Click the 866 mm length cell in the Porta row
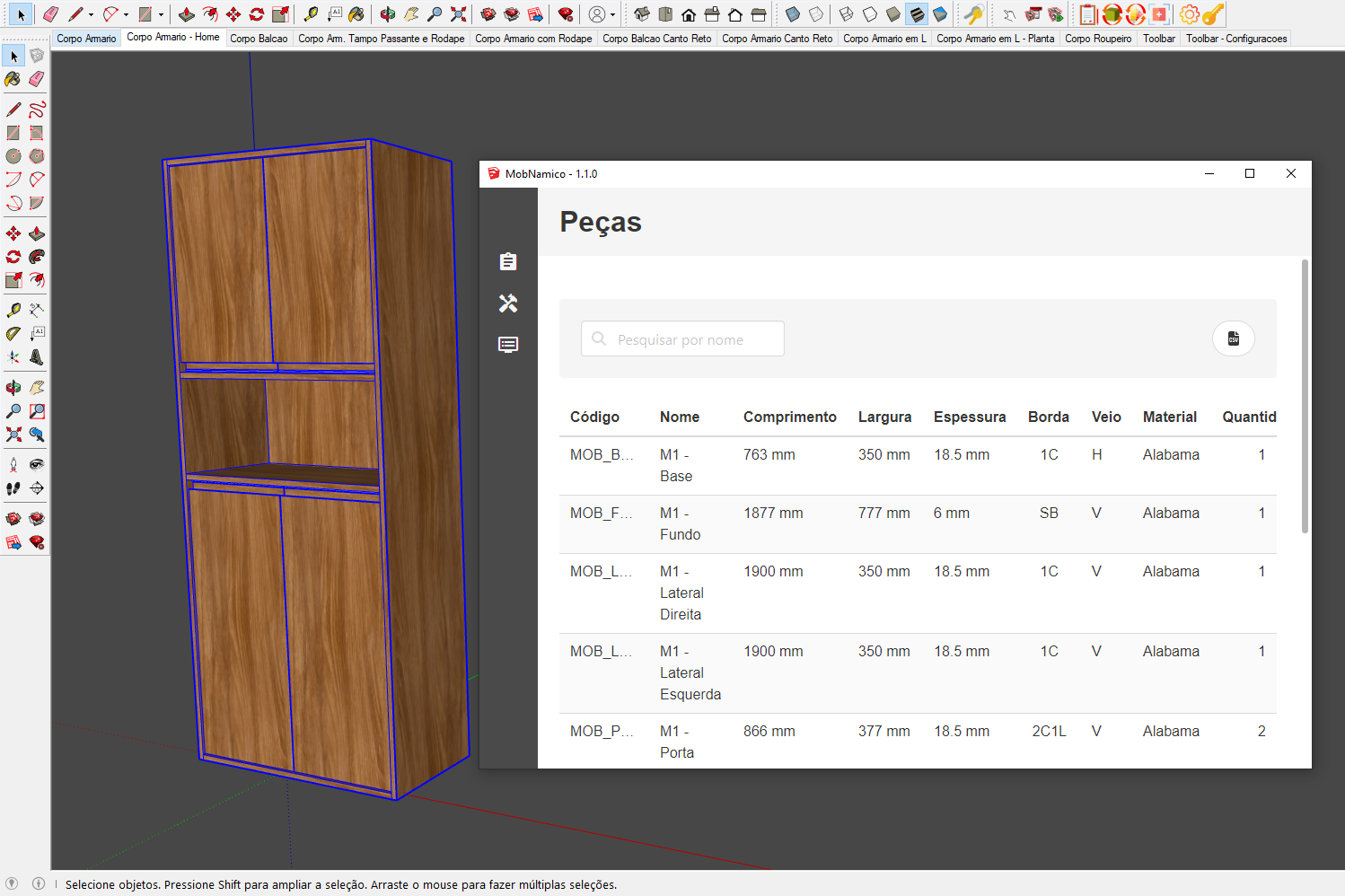The height and width of the screenshot is (896, 1345). (x=769, y=731)
